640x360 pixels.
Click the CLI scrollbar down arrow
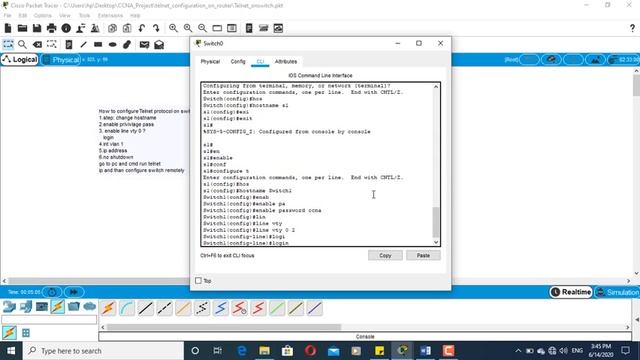point(436,242)
